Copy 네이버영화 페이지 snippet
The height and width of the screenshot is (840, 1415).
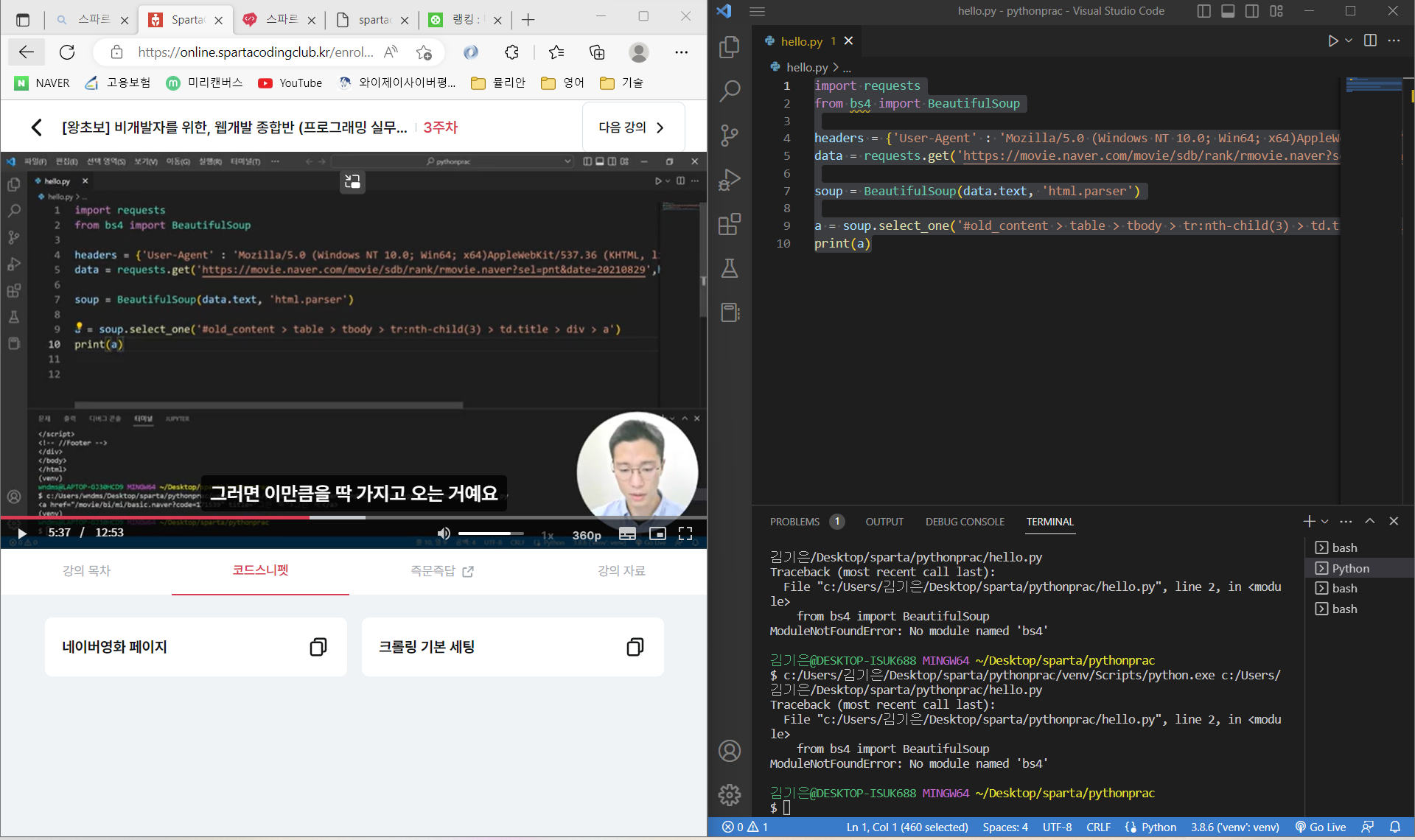[x=318, y=647]
